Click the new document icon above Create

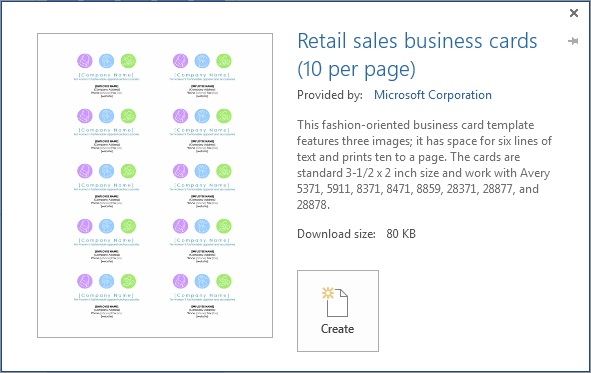point(335,302)
